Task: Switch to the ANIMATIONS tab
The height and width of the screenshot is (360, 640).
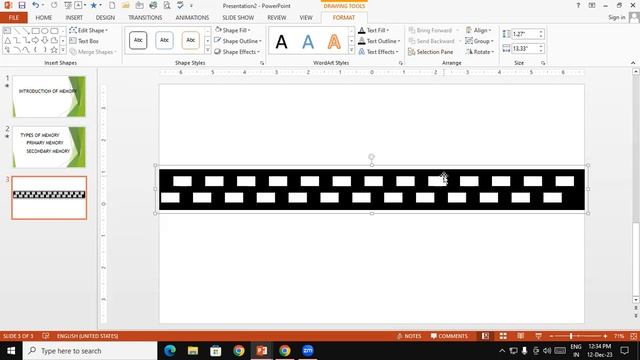Action: click(192, 18)
